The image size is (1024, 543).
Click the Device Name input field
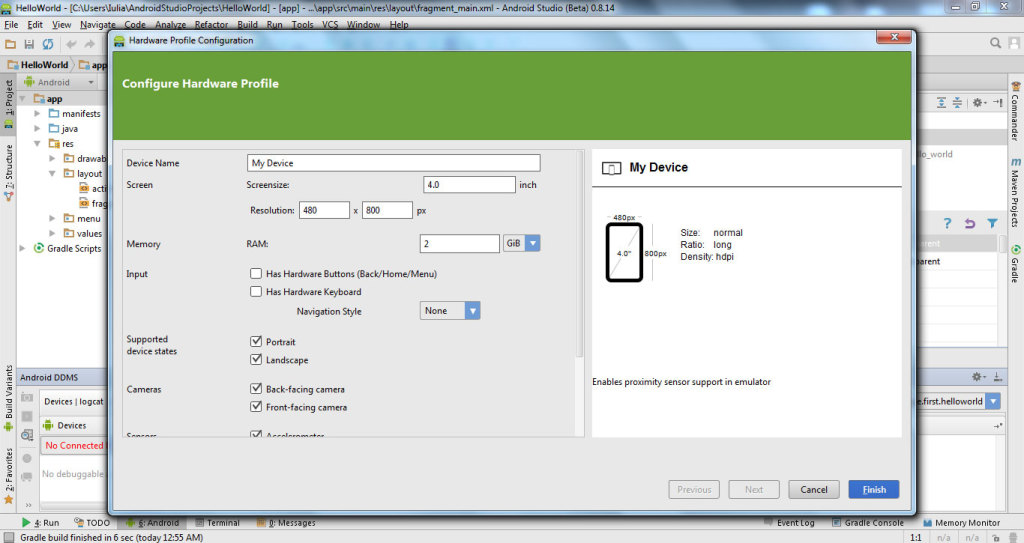click(394, 163)
